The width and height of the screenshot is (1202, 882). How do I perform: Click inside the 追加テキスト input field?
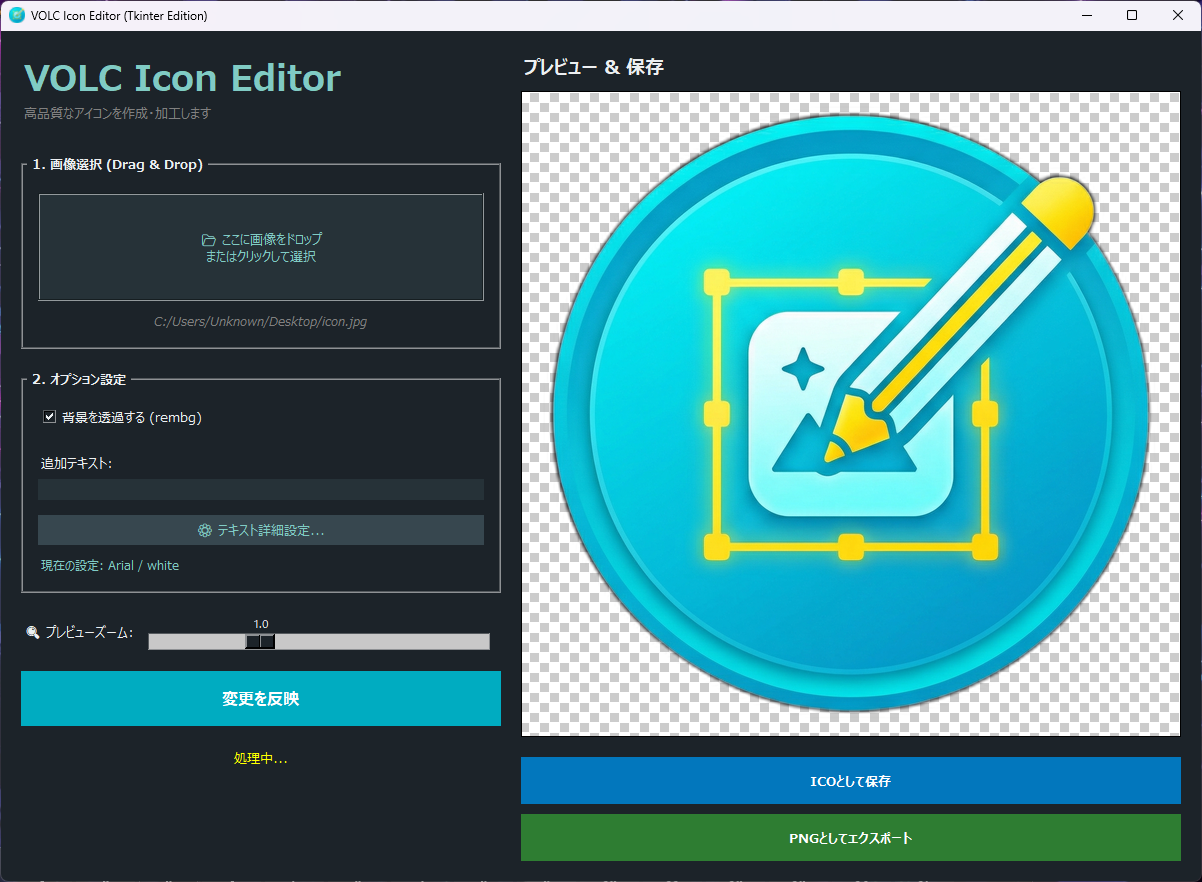coord(260,489)
